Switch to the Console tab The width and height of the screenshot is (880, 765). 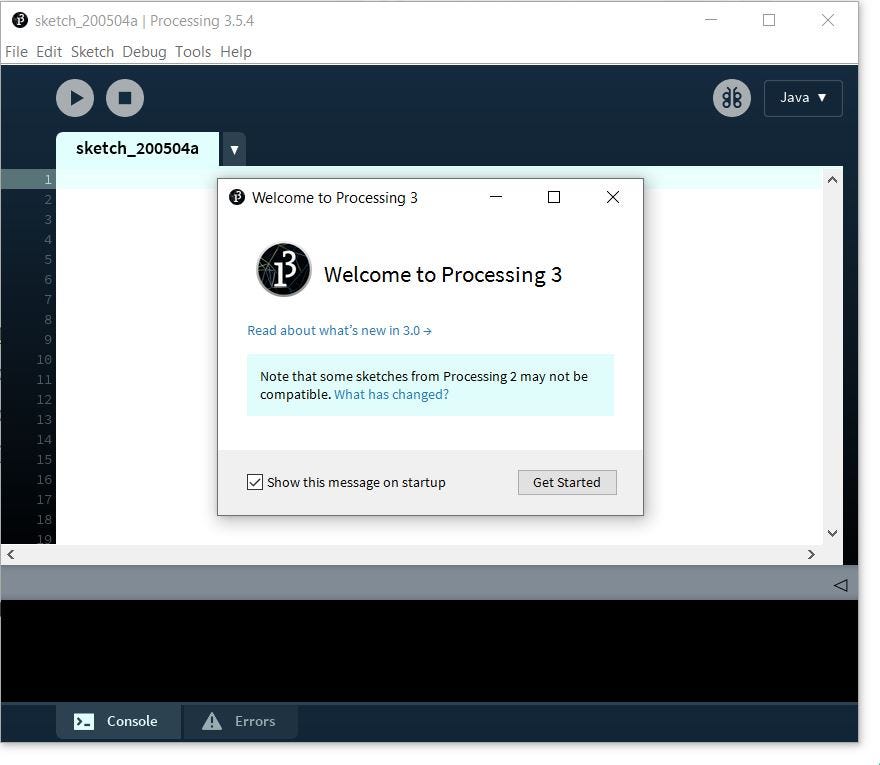[118, 721]
